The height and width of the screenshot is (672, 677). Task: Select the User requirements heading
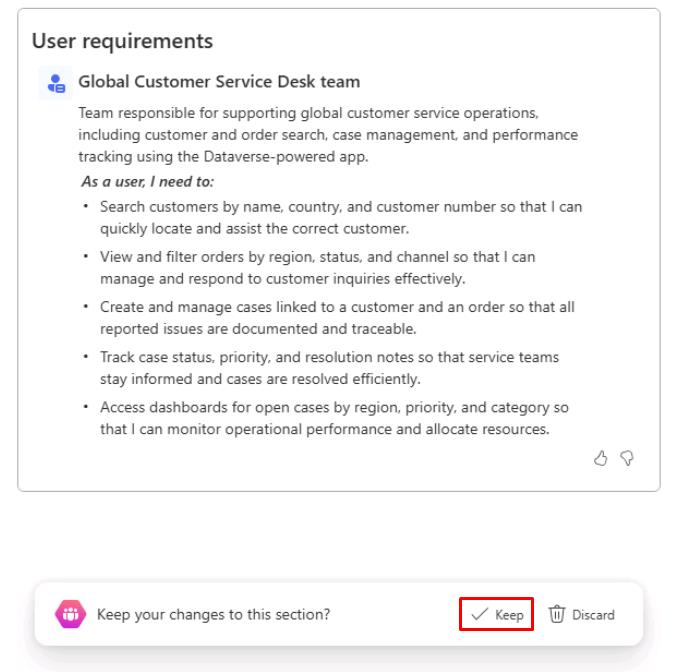pos(122,41)
